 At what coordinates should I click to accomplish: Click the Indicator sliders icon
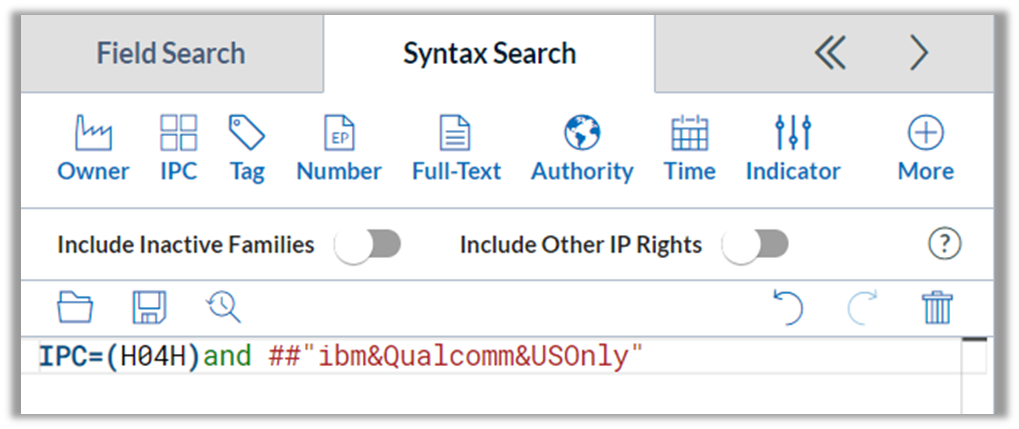click(793, 133)
